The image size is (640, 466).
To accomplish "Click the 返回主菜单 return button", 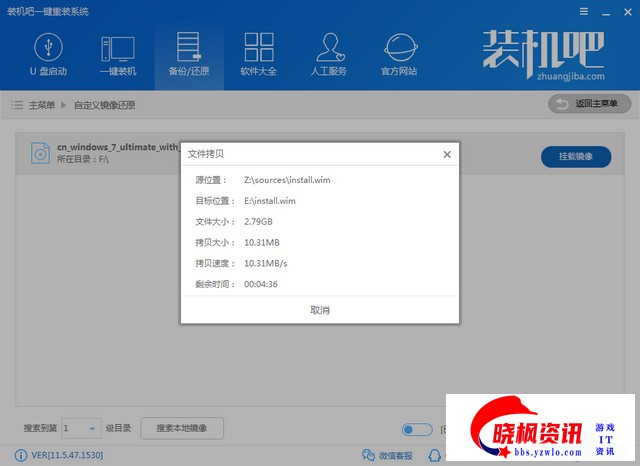I will click(x=589, y=104).
